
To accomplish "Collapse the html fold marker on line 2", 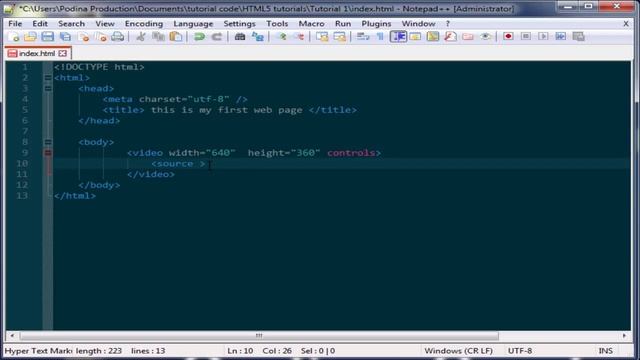I will click(48, 78).
